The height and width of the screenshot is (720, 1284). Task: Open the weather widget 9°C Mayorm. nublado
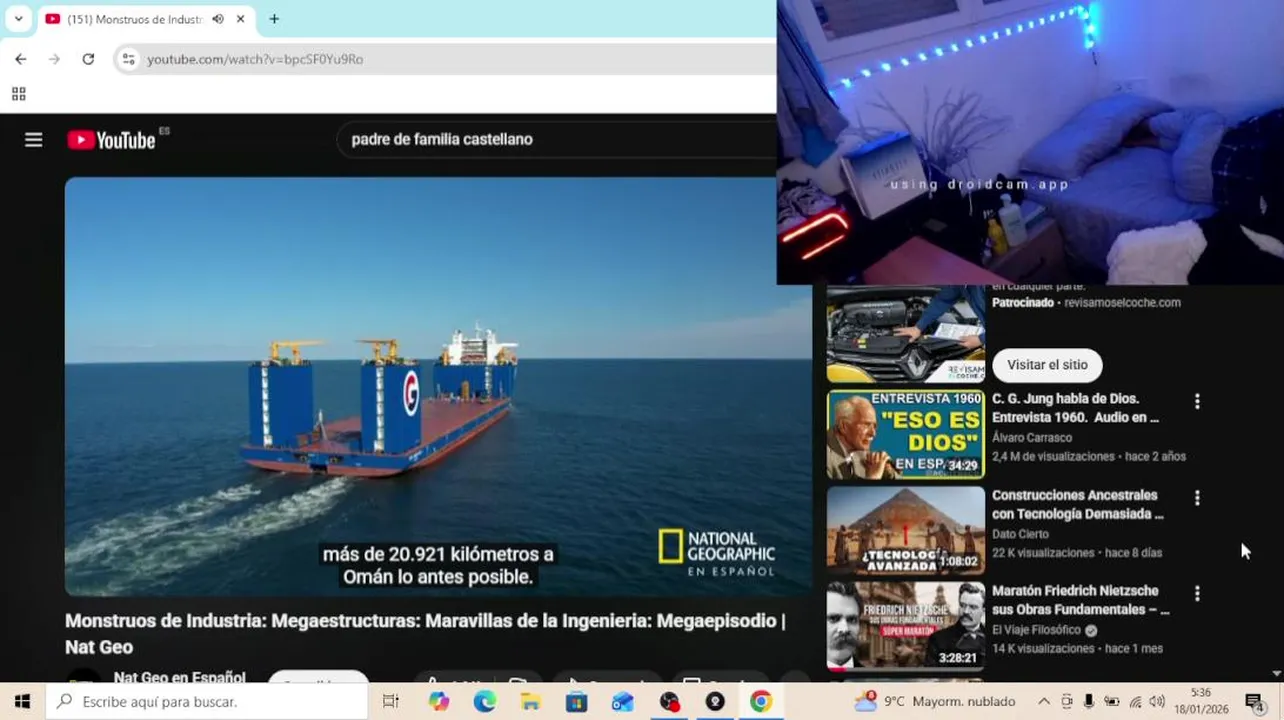coord(934,702)
